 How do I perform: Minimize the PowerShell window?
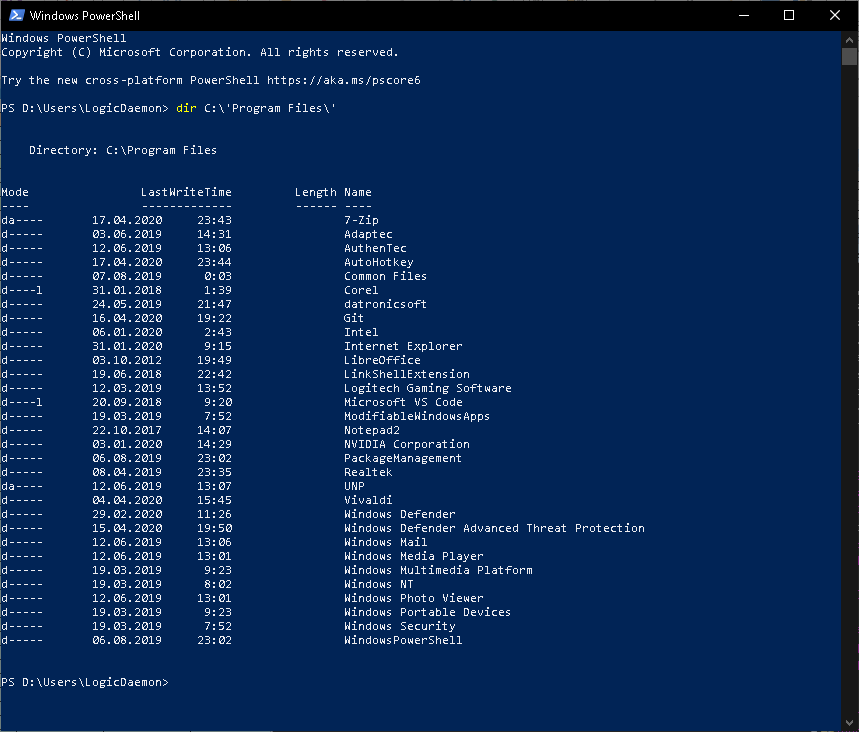tap(744, 15)
